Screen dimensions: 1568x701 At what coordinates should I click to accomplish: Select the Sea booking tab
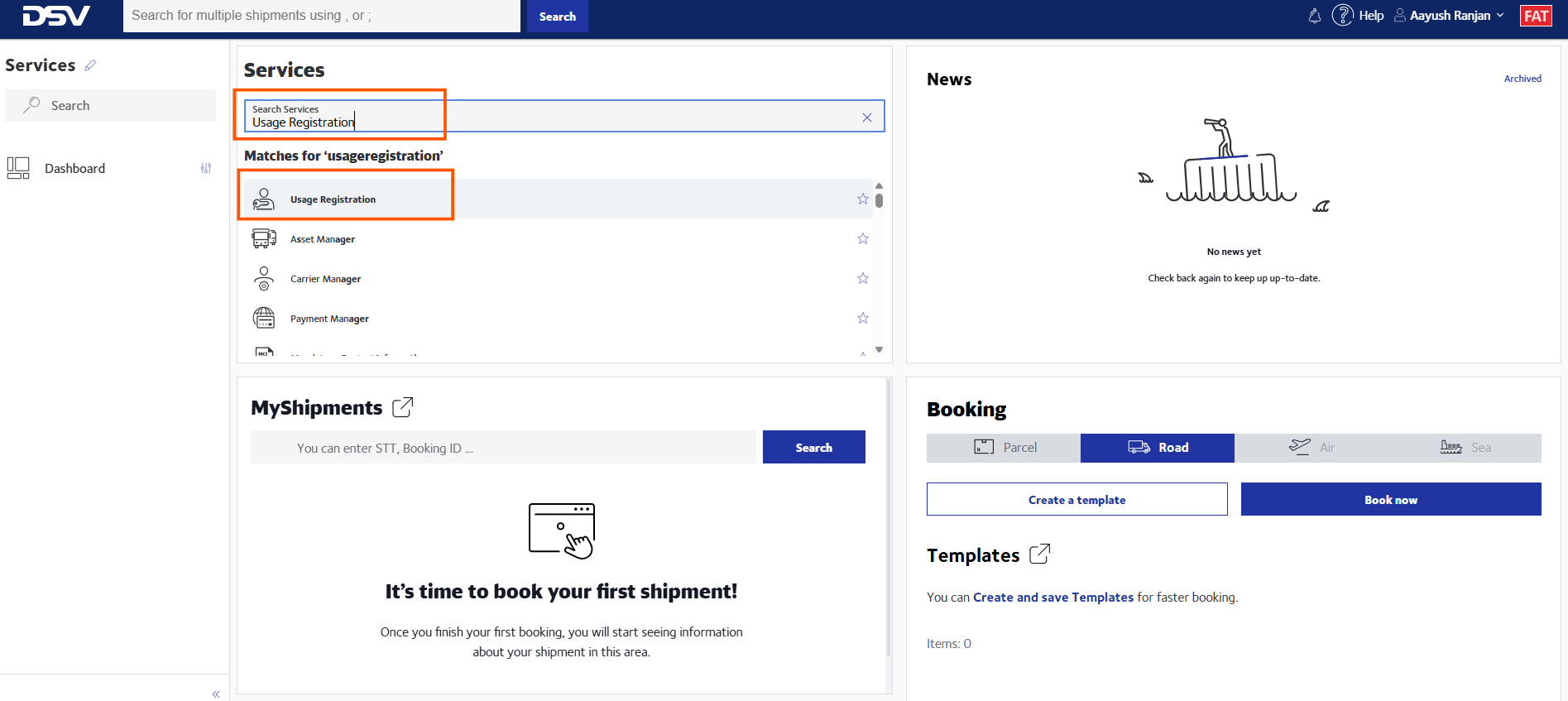click(x=1465, y=448)
